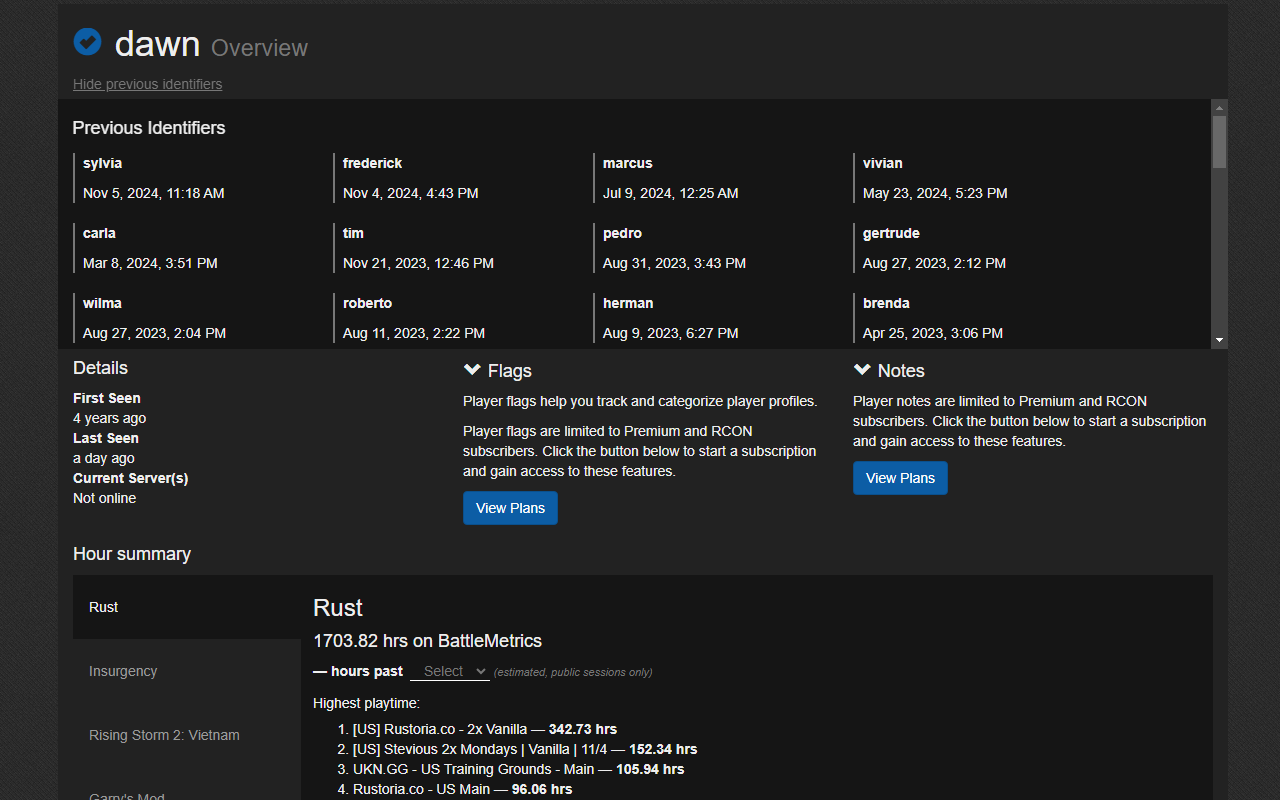1280x800 pixels.
Task: Click the identifier 'marcus'
Action: [x=626, y=163]
